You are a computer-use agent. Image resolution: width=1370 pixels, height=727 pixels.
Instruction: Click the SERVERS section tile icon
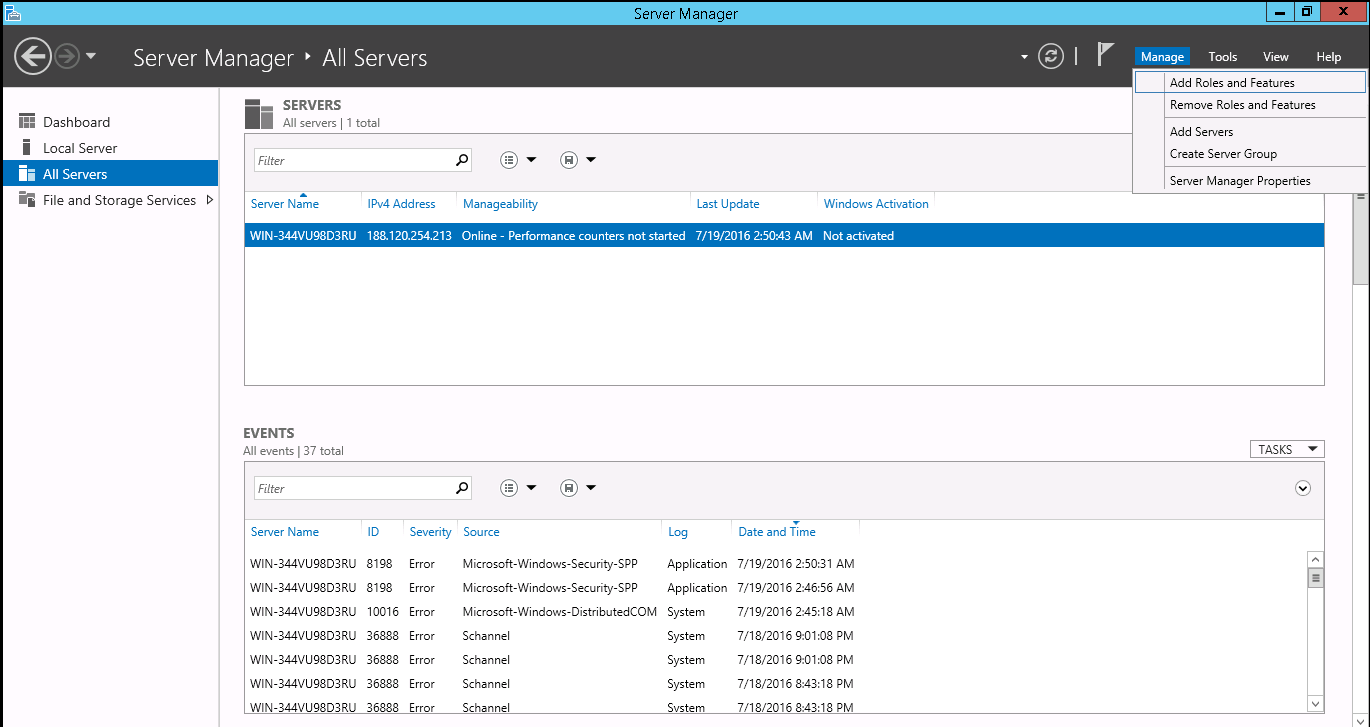[259, 114]
